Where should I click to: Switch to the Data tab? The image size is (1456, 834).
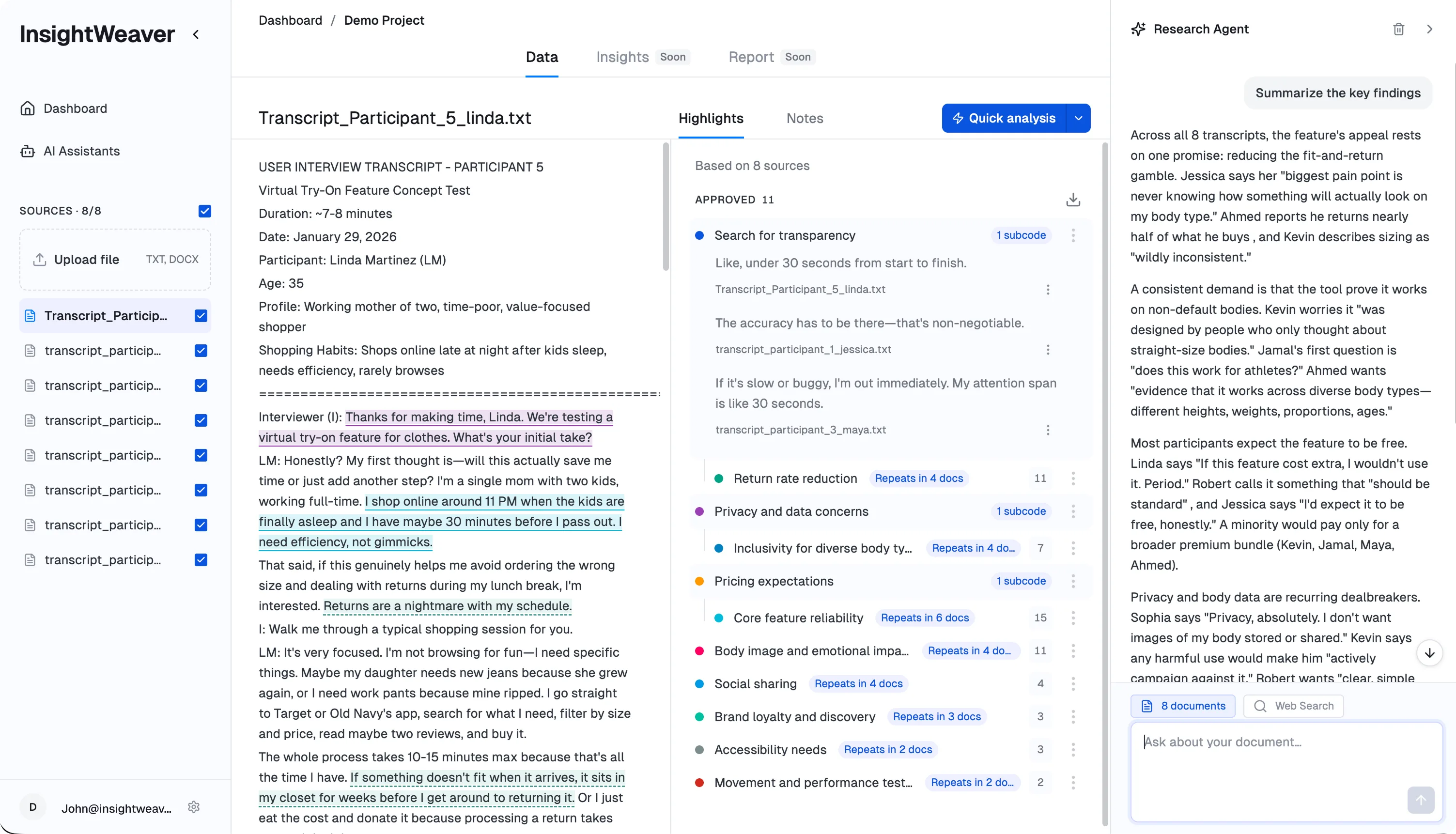click(x=542, y=57)
